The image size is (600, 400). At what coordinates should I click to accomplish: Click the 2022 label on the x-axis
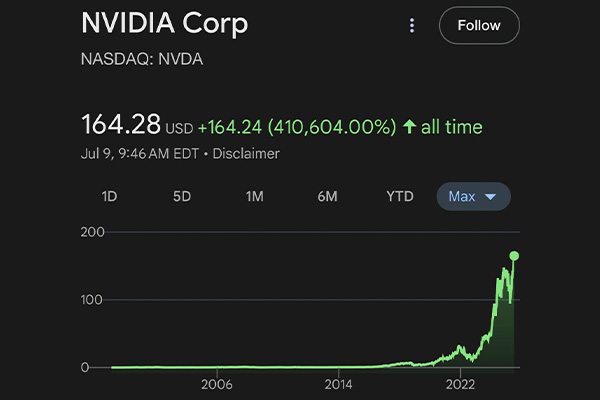click(x=460, y=384)
